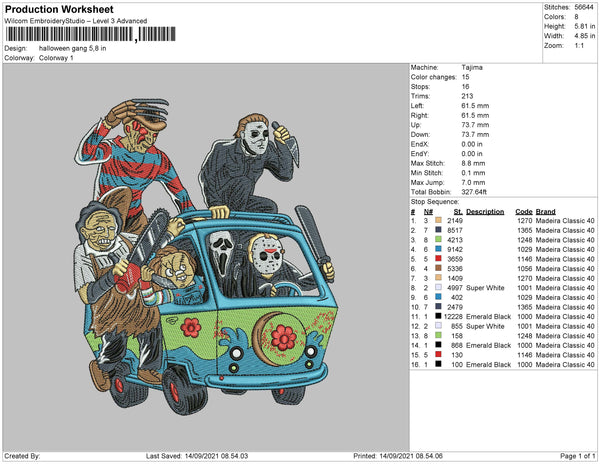
Task: Click the Min Stitch value '0.1 mm'
Action: pyautogui.click(x=473, y=173)
